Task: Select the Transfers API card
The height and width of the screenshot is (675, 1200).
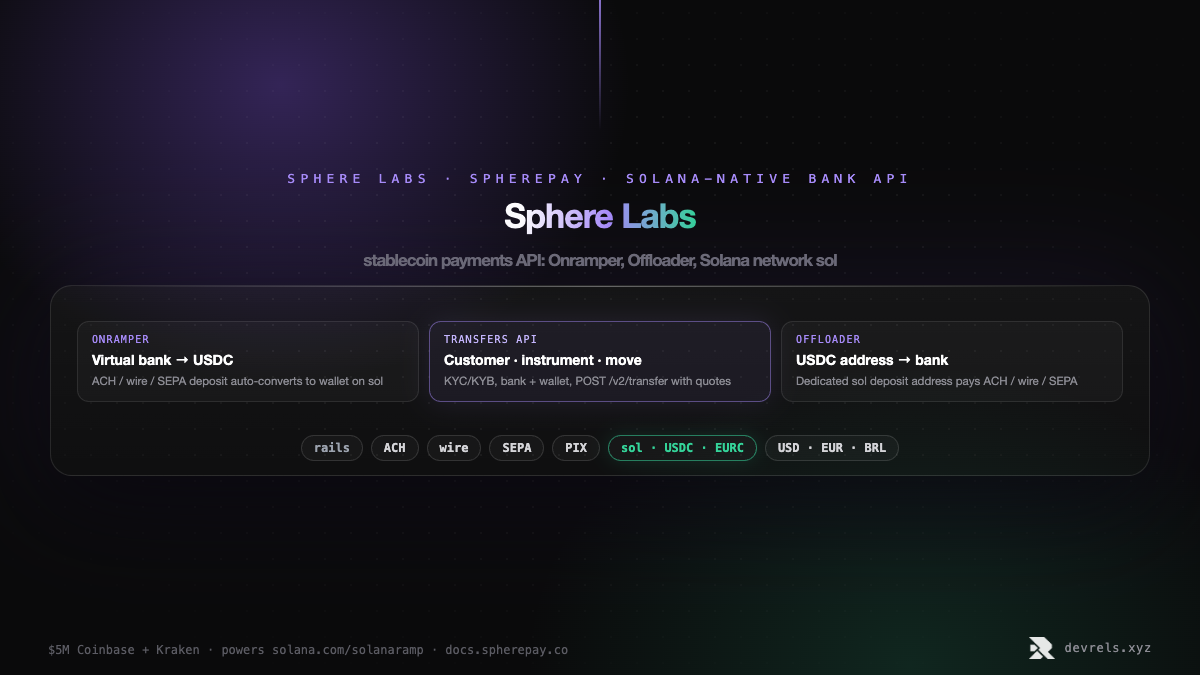Action: (x=600, y=361)
